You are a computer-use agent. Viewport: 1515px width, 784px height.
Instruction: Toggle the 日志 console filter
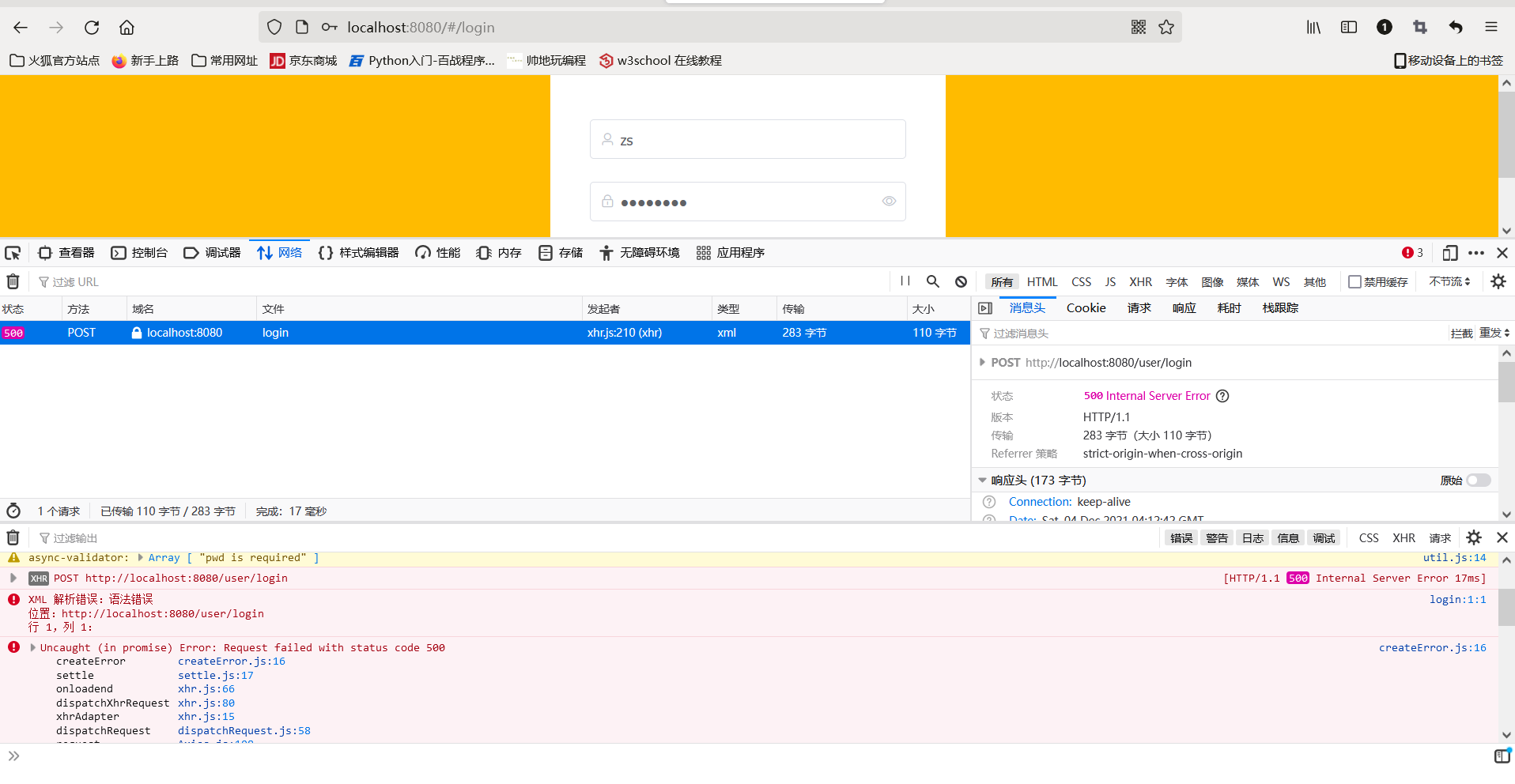pyautogui.click(x=1252, y=538)
